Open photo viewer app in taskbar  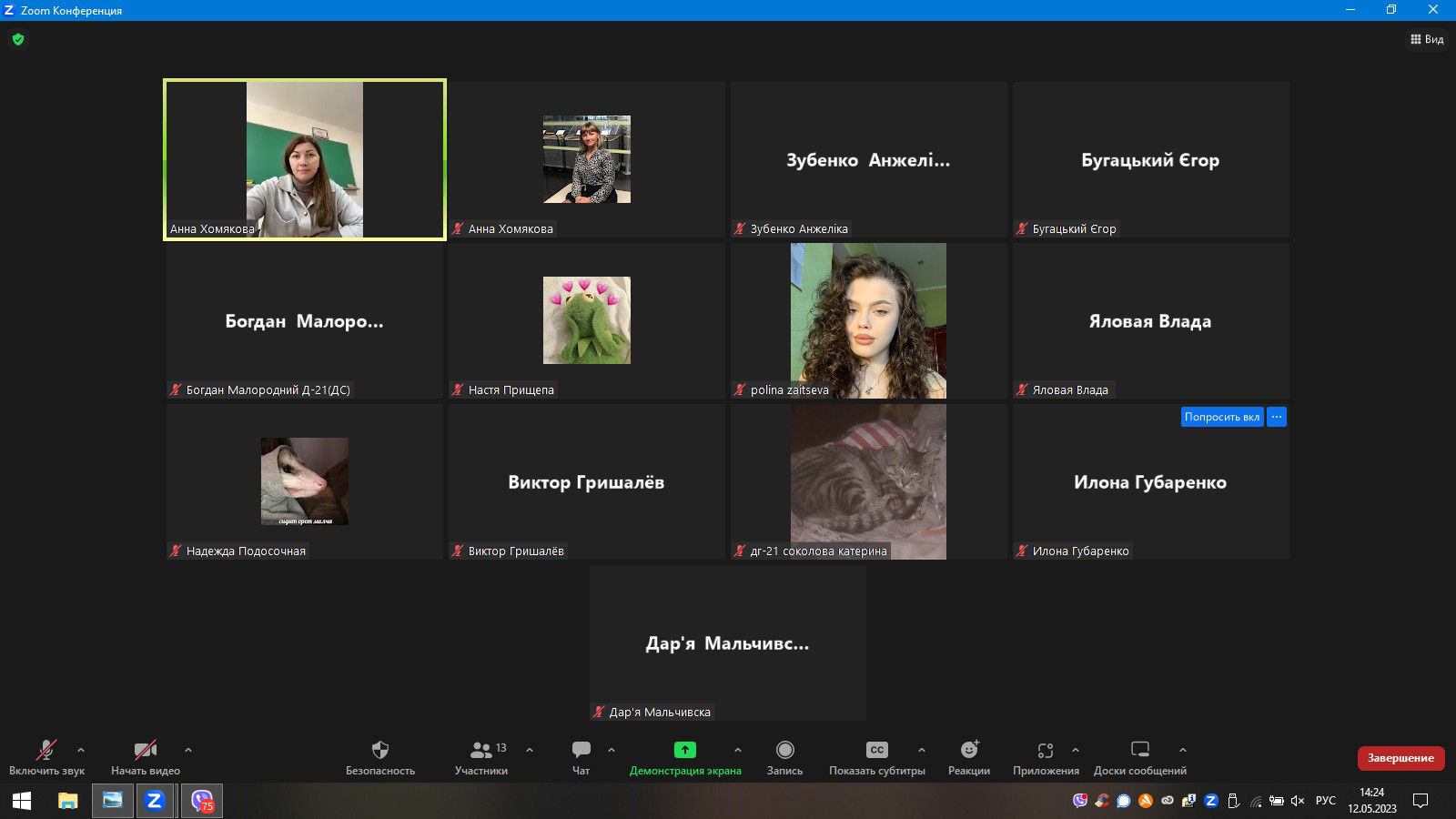(112, 801)
